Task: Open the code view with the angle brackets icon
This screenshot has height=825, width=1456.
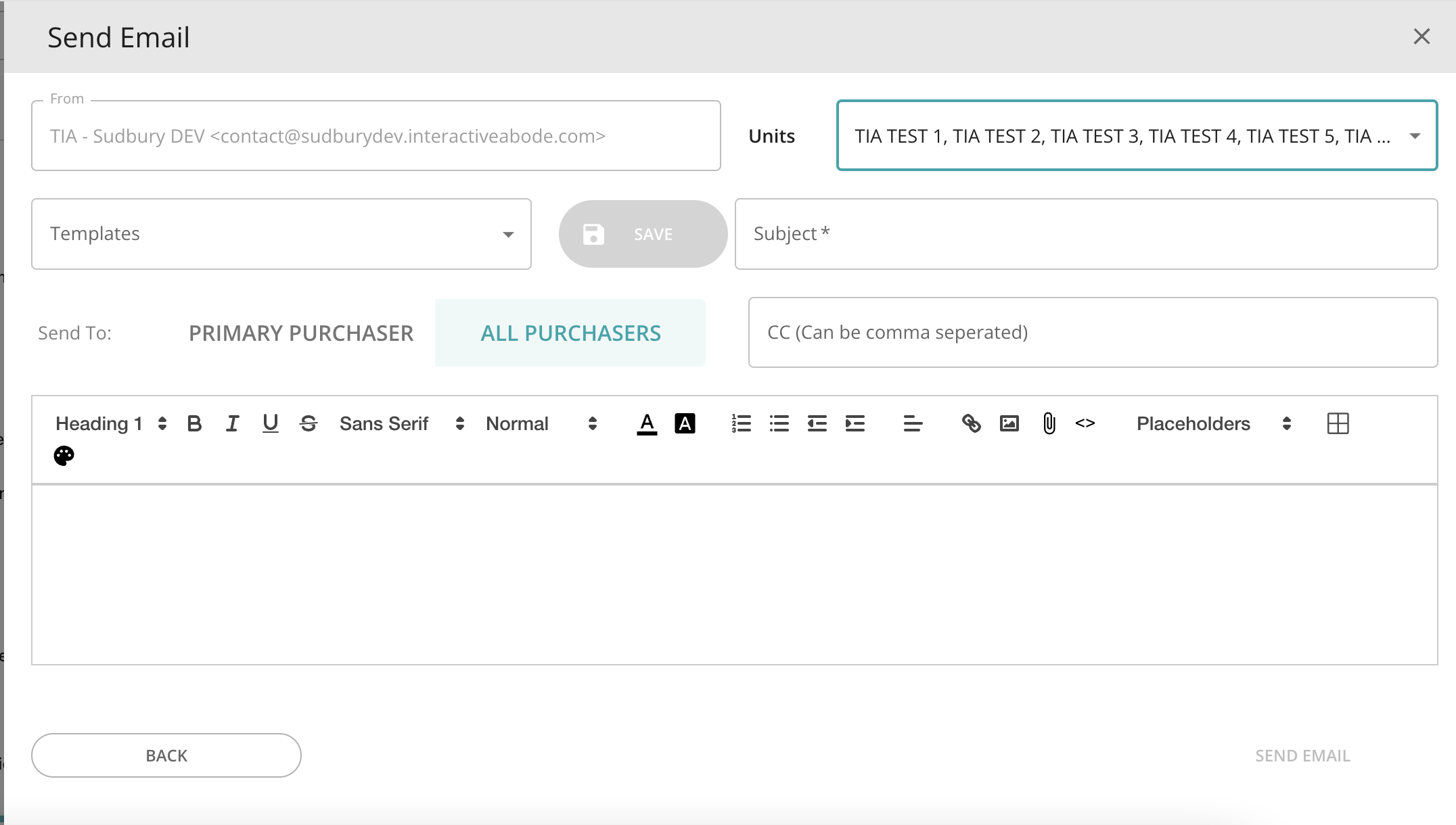Action: coord(1085,424)
